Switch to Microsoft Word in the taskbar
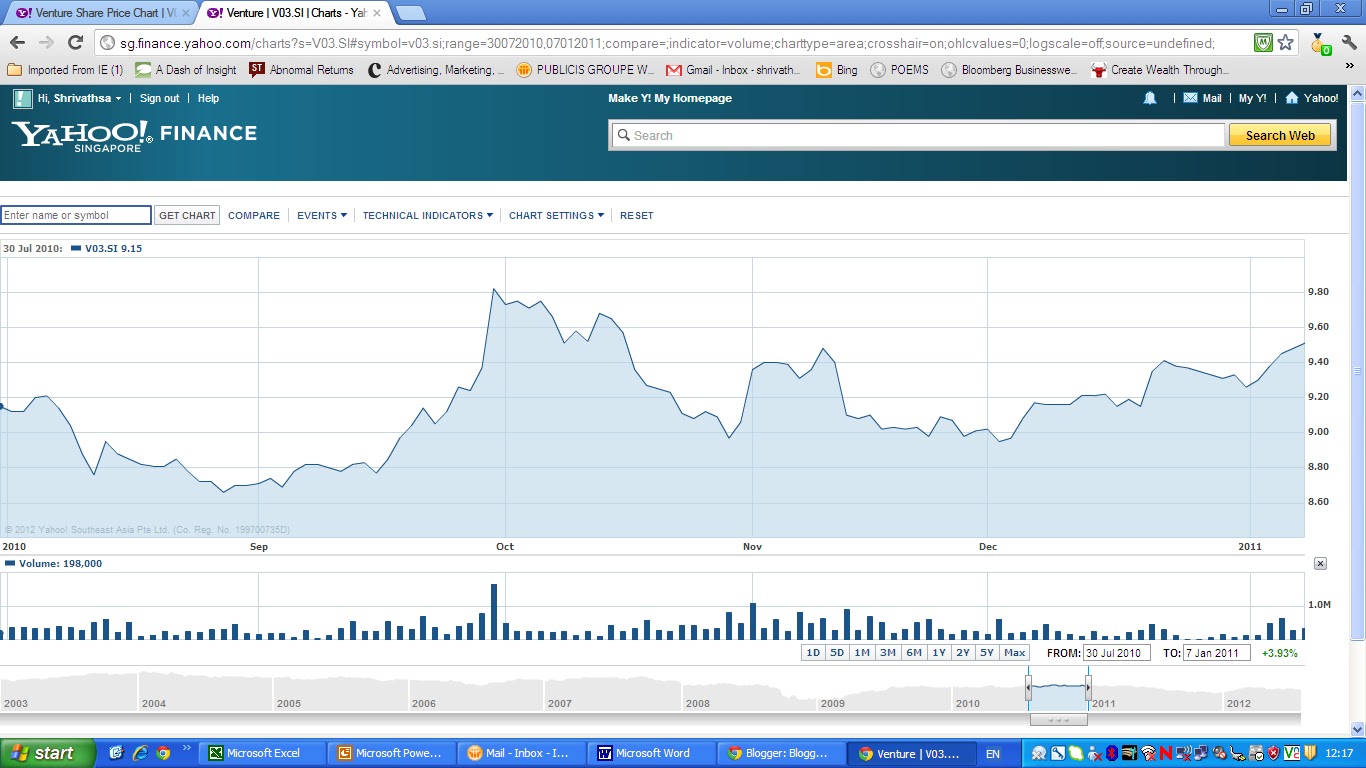1366x768 pixels. coord(652,753)
